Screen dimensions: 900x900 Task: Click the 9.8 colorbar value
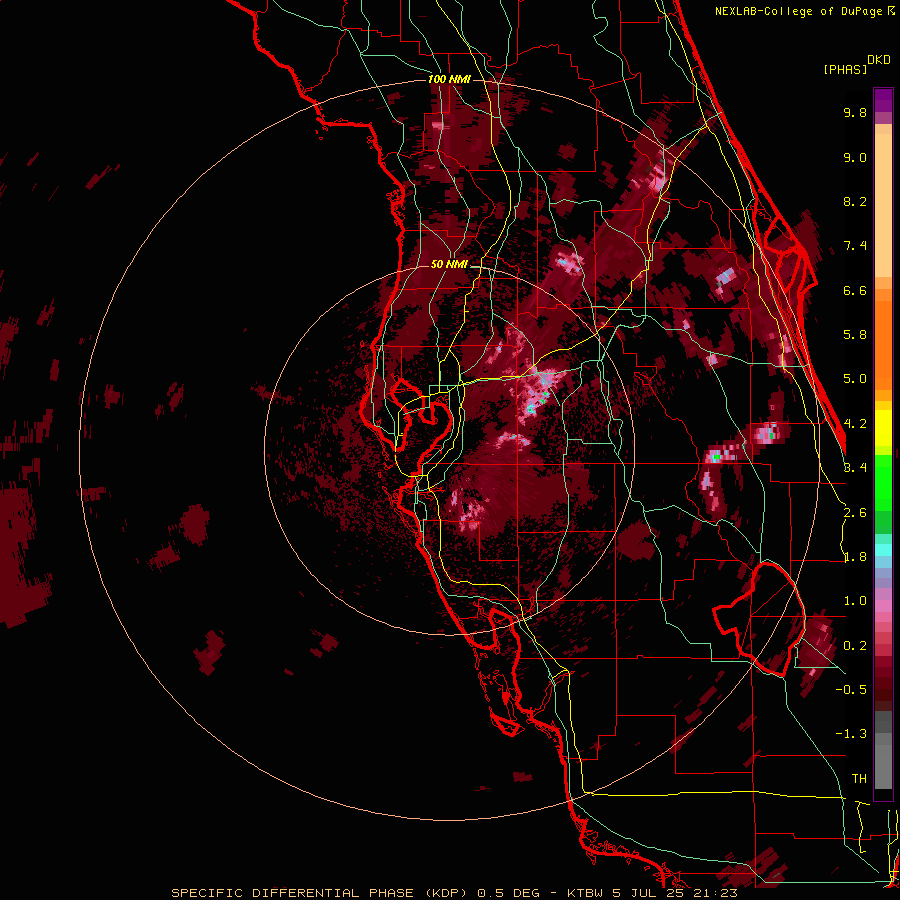click(855, 112)
